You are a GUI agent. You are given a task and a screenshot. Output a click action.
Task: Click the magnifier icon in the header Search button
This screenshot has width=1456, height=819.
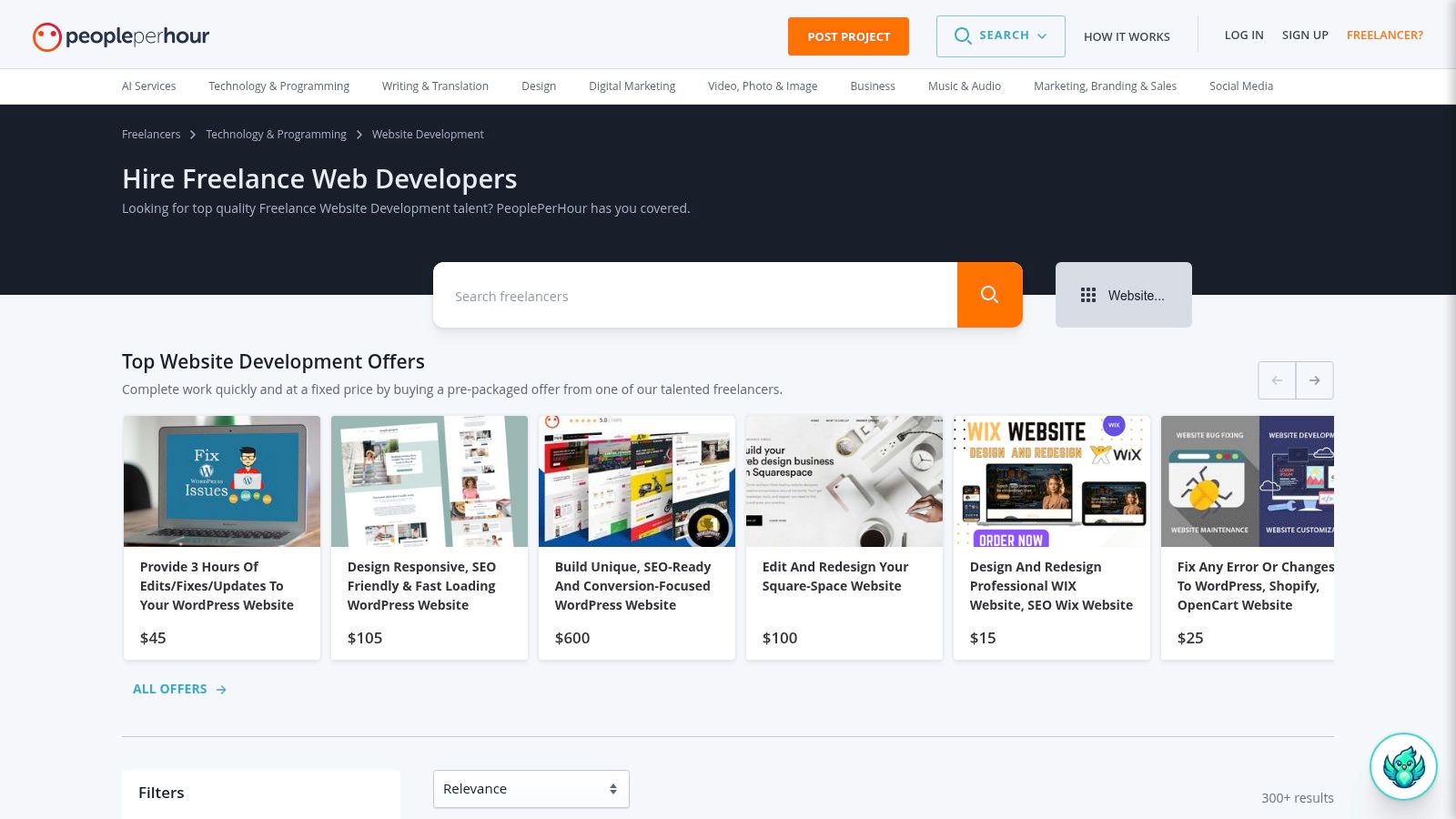tap(962, 36)
